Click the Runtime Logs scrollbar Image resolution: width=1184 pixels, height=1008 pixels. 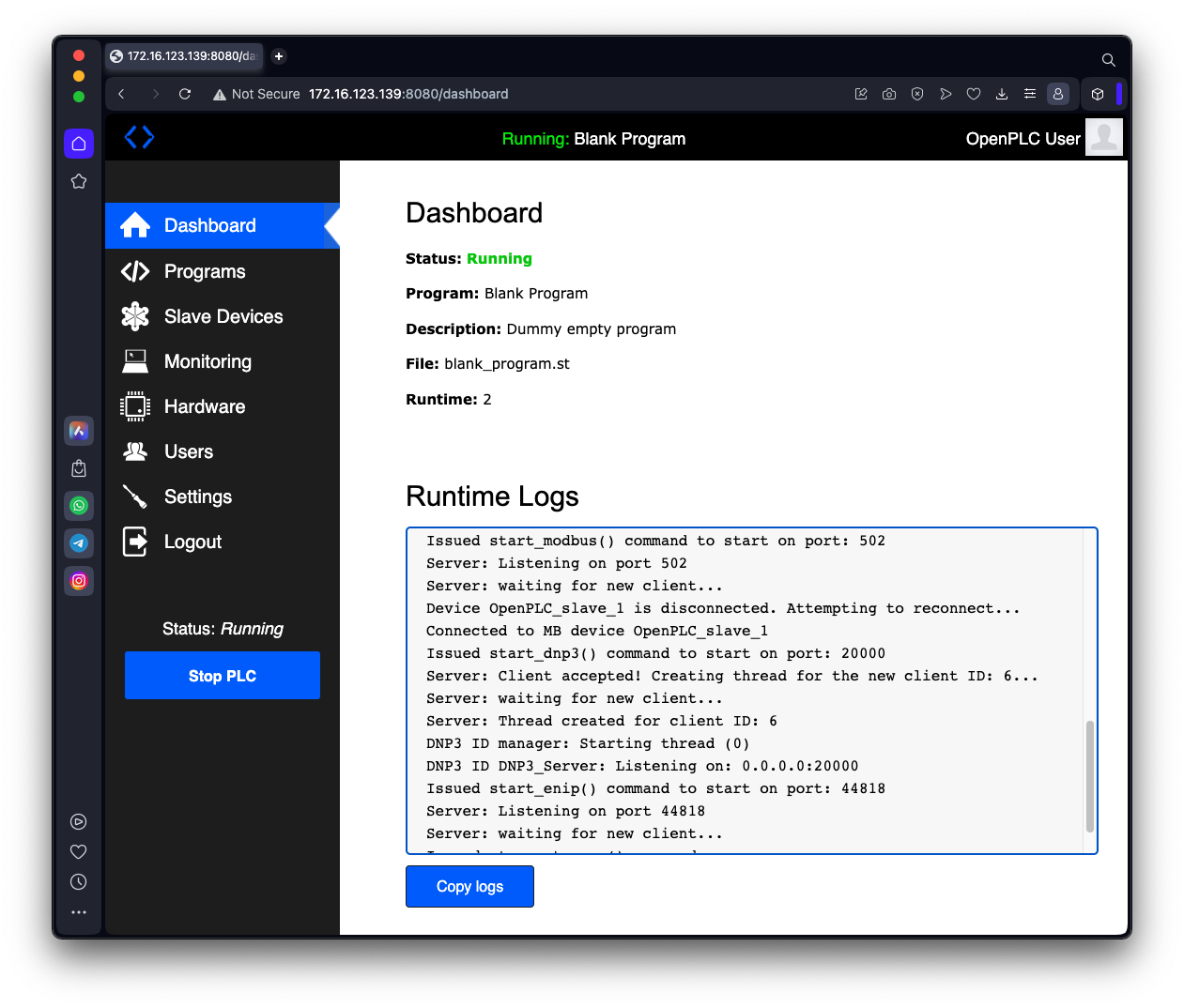[x=1089, y=776]
